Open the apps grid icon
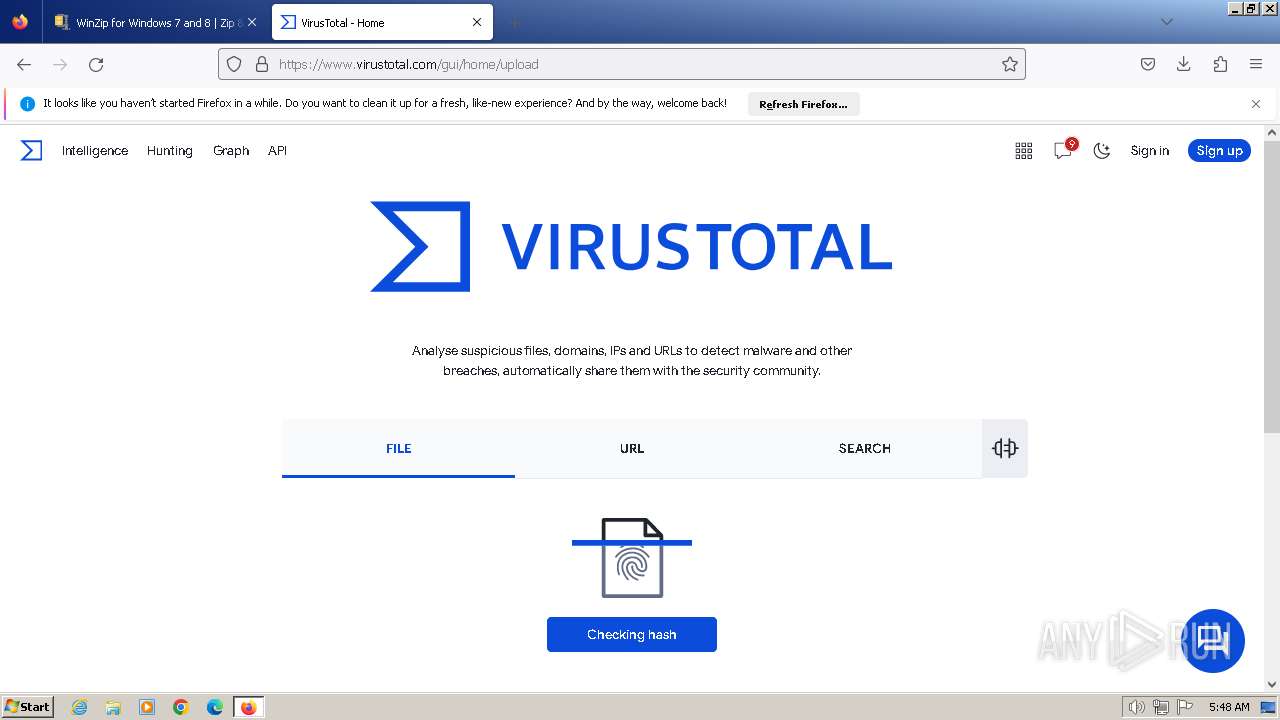This screenshot has width=1280, height=720. (x=1024, y=151)
